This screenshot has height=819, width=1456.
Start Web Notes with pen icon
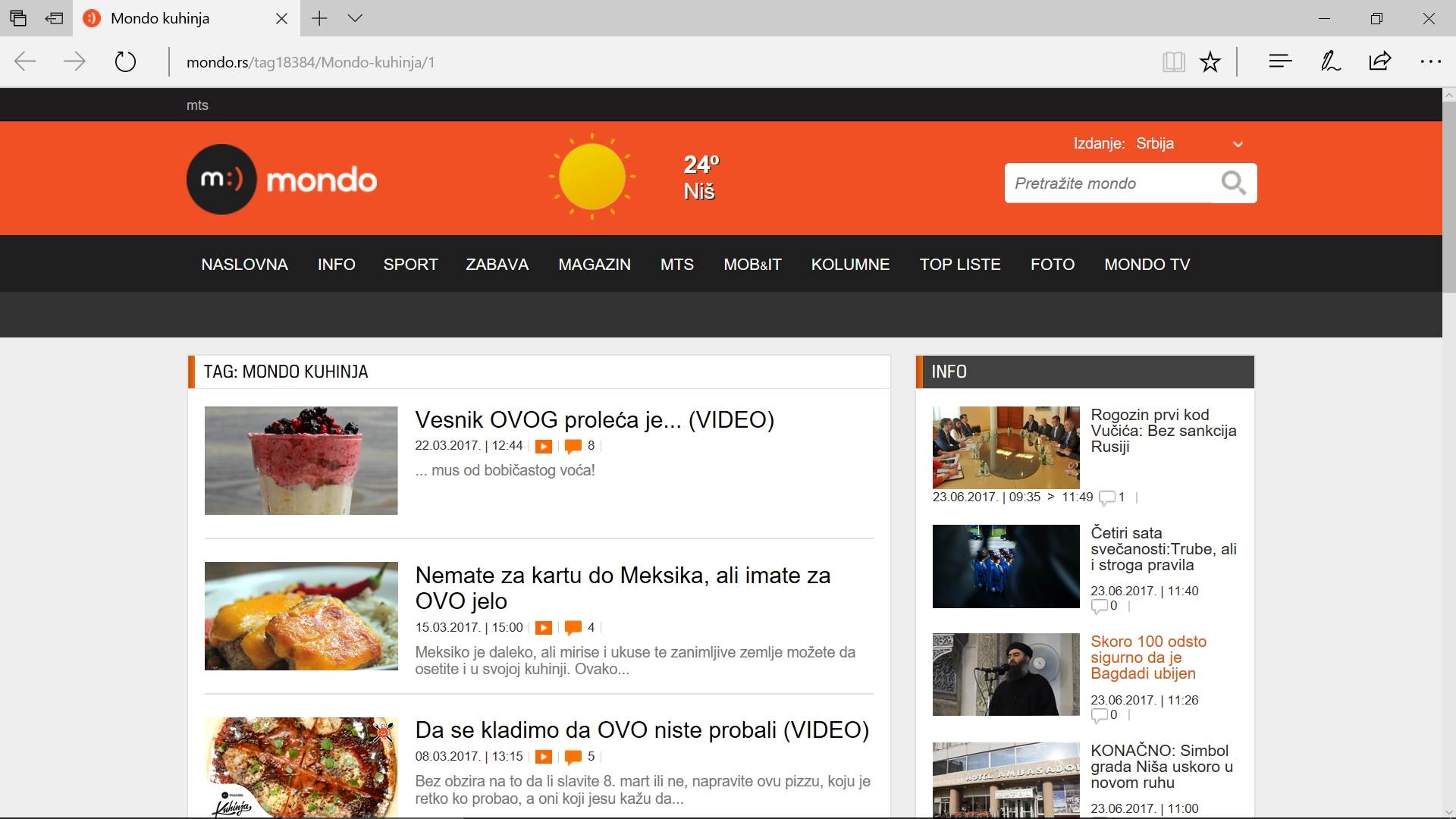click(x=1329, y=61)
